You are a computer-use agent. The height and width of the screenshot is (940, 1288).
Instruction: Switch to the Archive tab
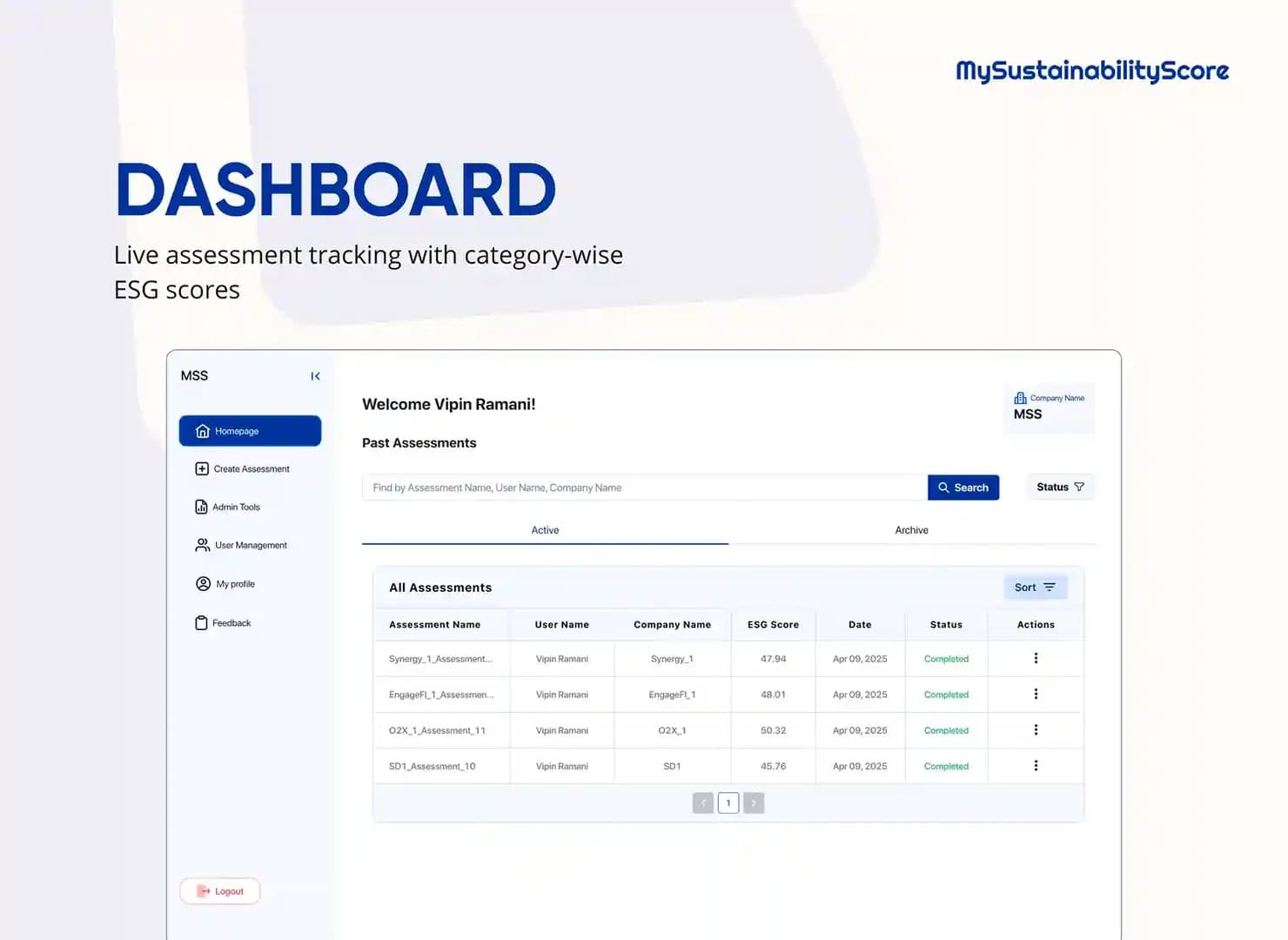(x=911, y=530)
